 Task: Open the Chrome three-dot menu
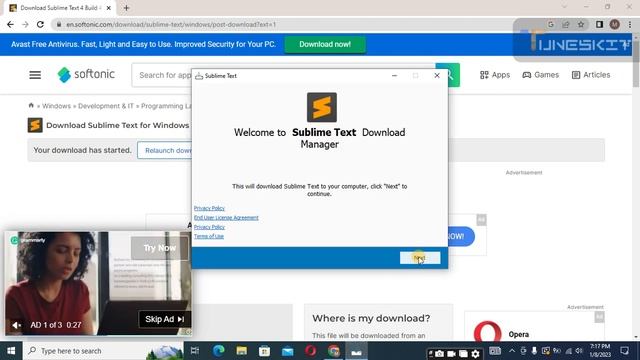pyautogui.click(x=630, y=24)
